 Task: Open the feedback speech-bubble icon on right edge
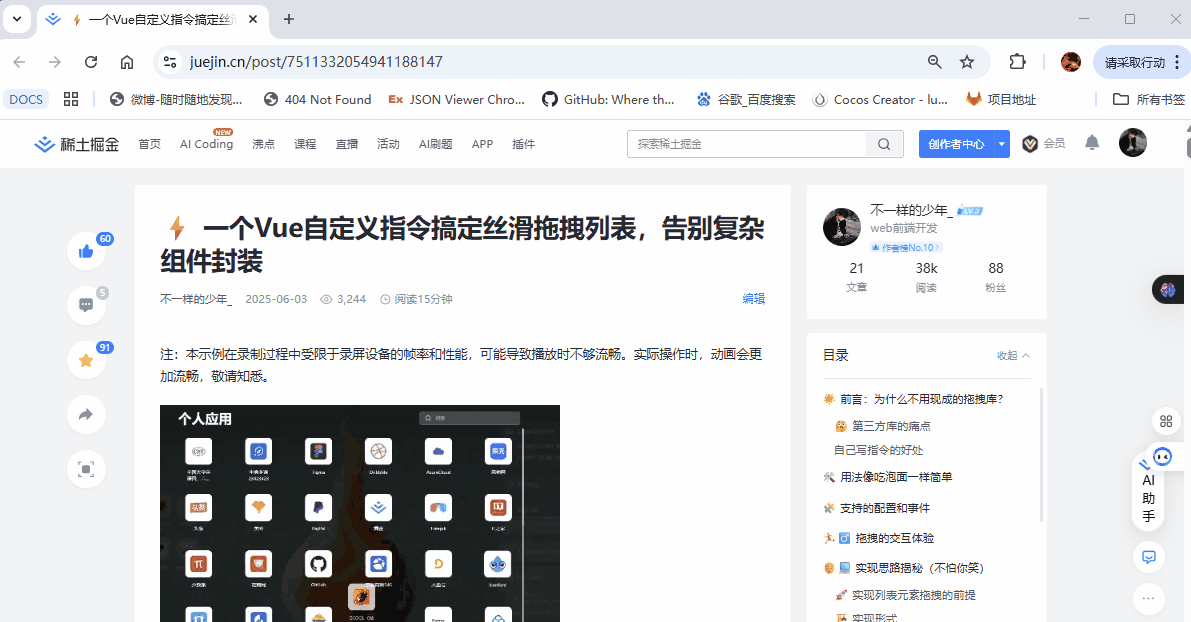[1148, 557]
